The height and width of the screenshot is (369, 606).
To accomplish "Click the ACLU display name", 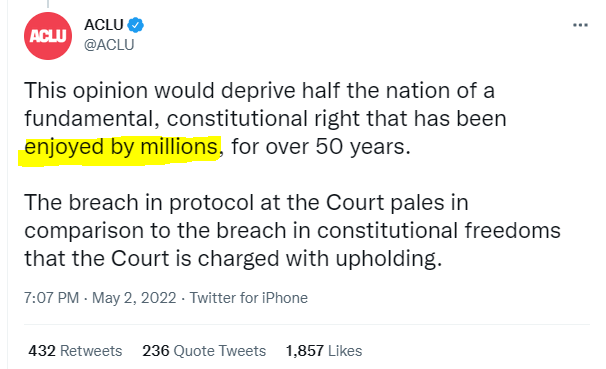I will [104, 25].
